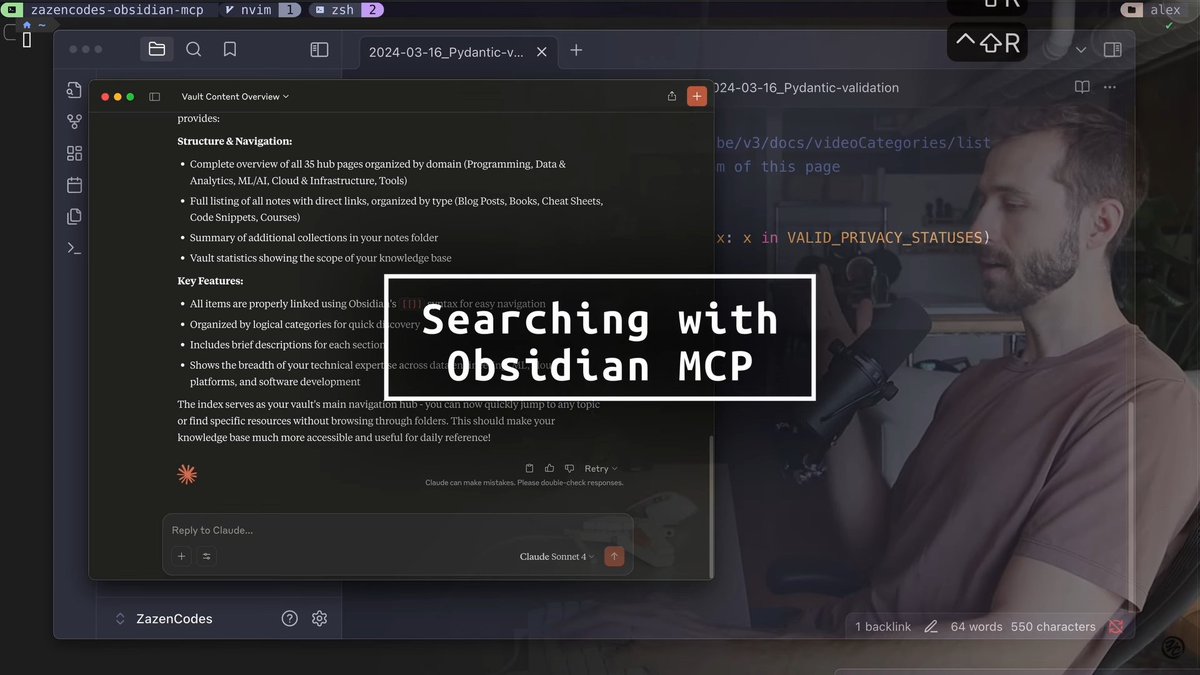Open templates copy icon in Obsidian ribbon
This screenshot has width=1200, height=675.
74,216
